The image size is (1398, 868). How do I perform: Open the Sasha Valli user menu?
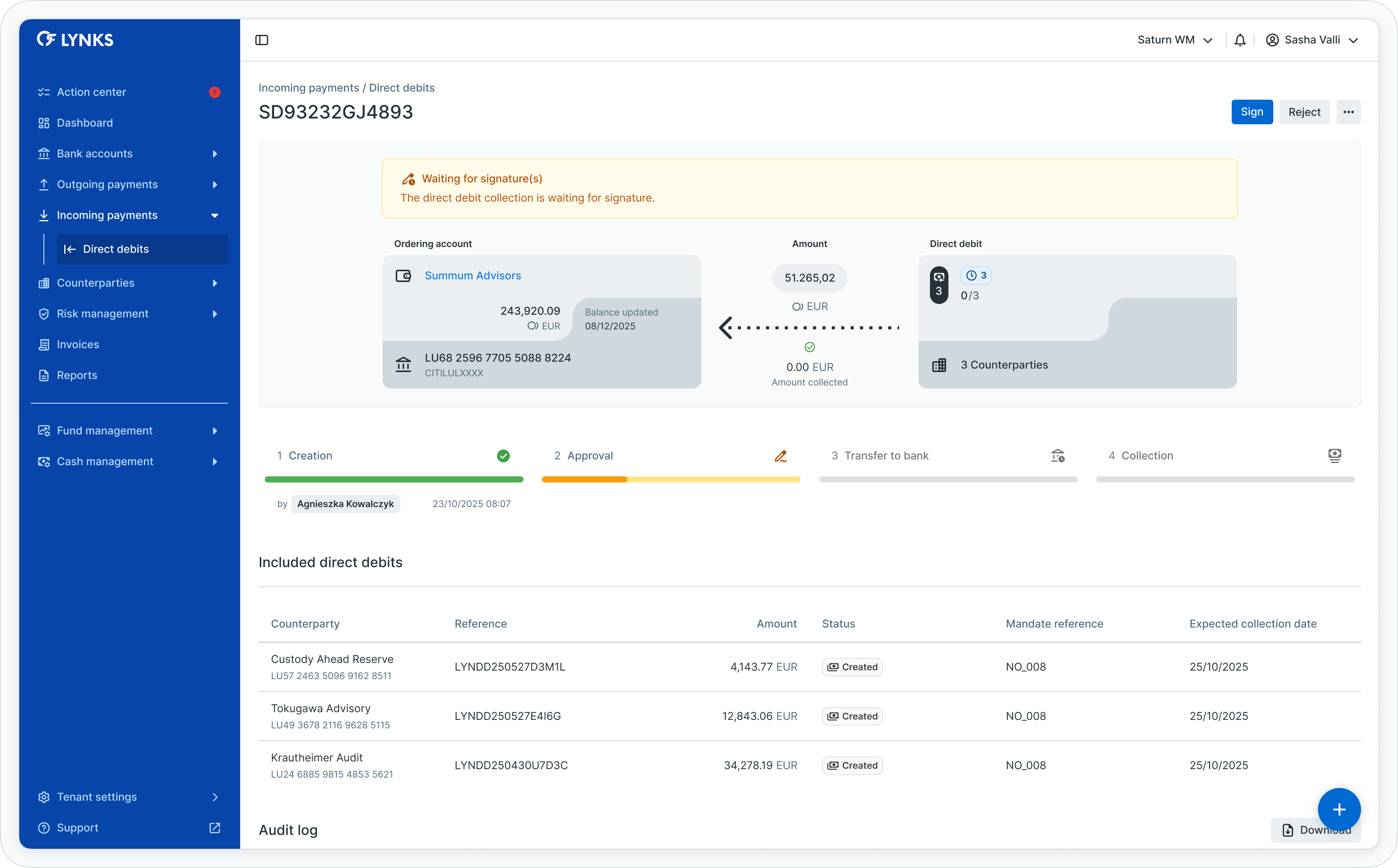1312,40
